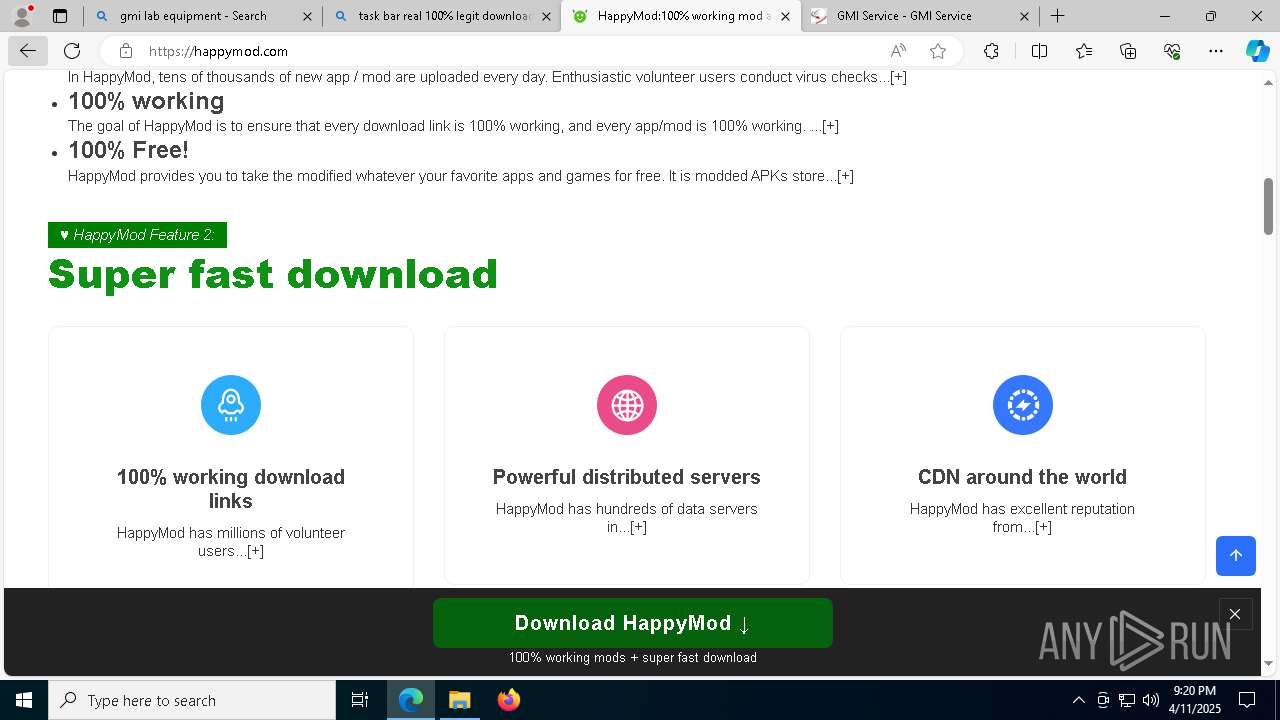Open the Favorites list icon
This screenshot has width=1280, height=720.
pyautogui.click(x=1084, y=51)
